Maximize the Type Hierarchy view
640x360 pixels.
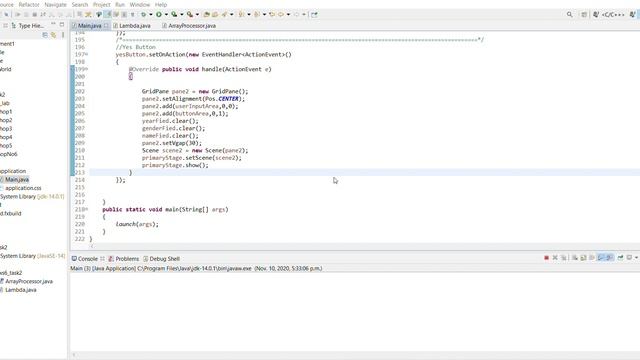(62, 24)
